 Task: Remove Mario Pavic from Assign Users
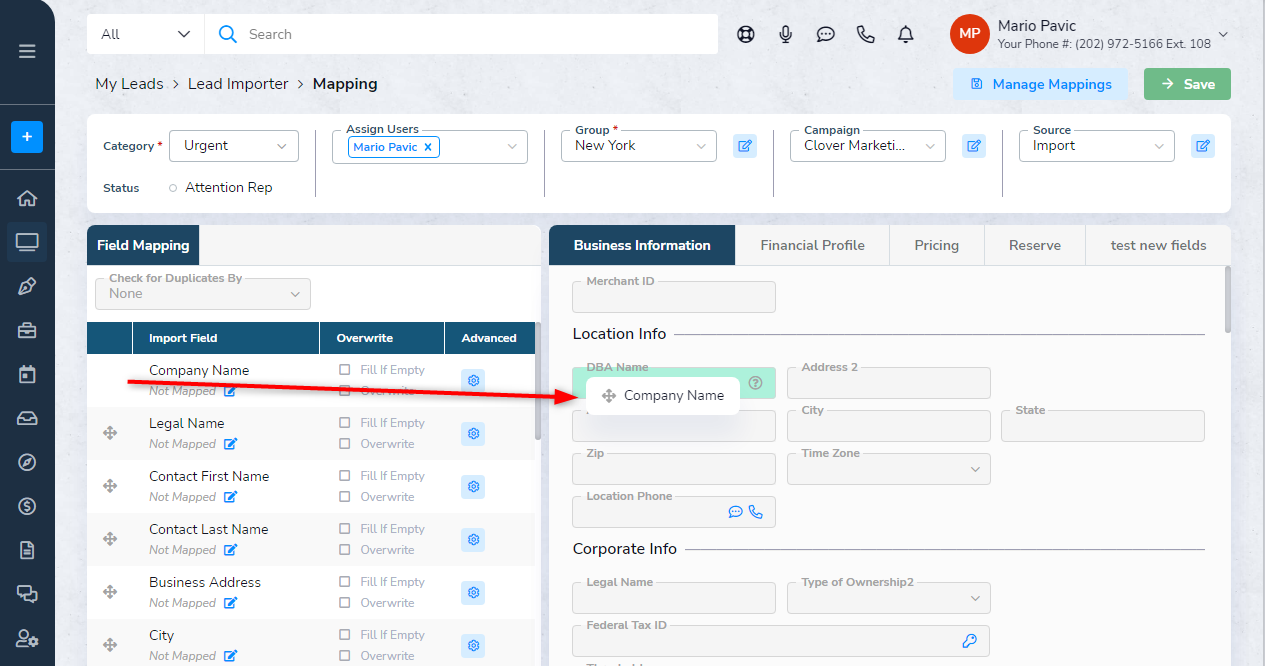tap(428, 147)
